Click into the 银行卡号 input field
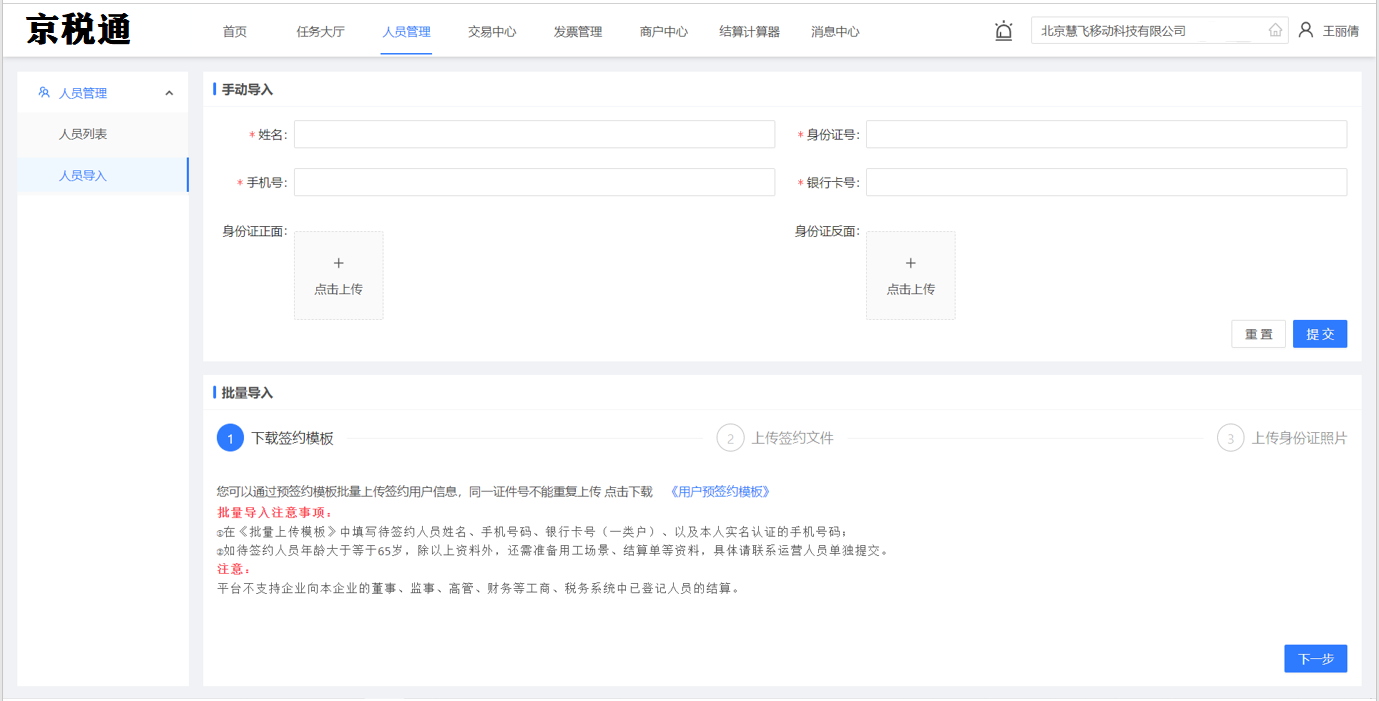 point(1106,182)
